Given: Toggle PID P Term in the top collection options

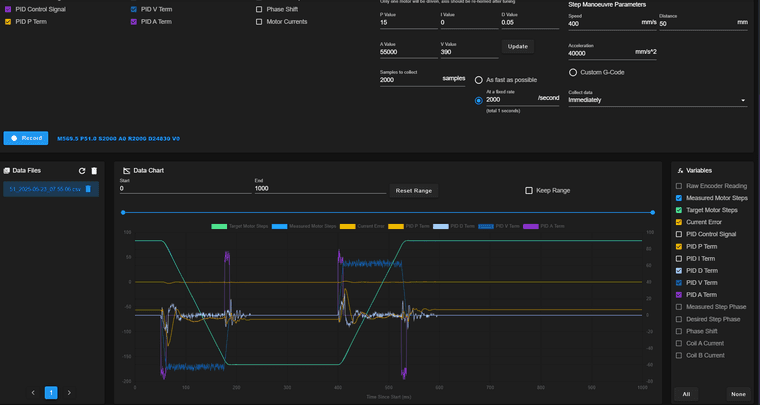Looking at the screenshot, I should (8, 22).
